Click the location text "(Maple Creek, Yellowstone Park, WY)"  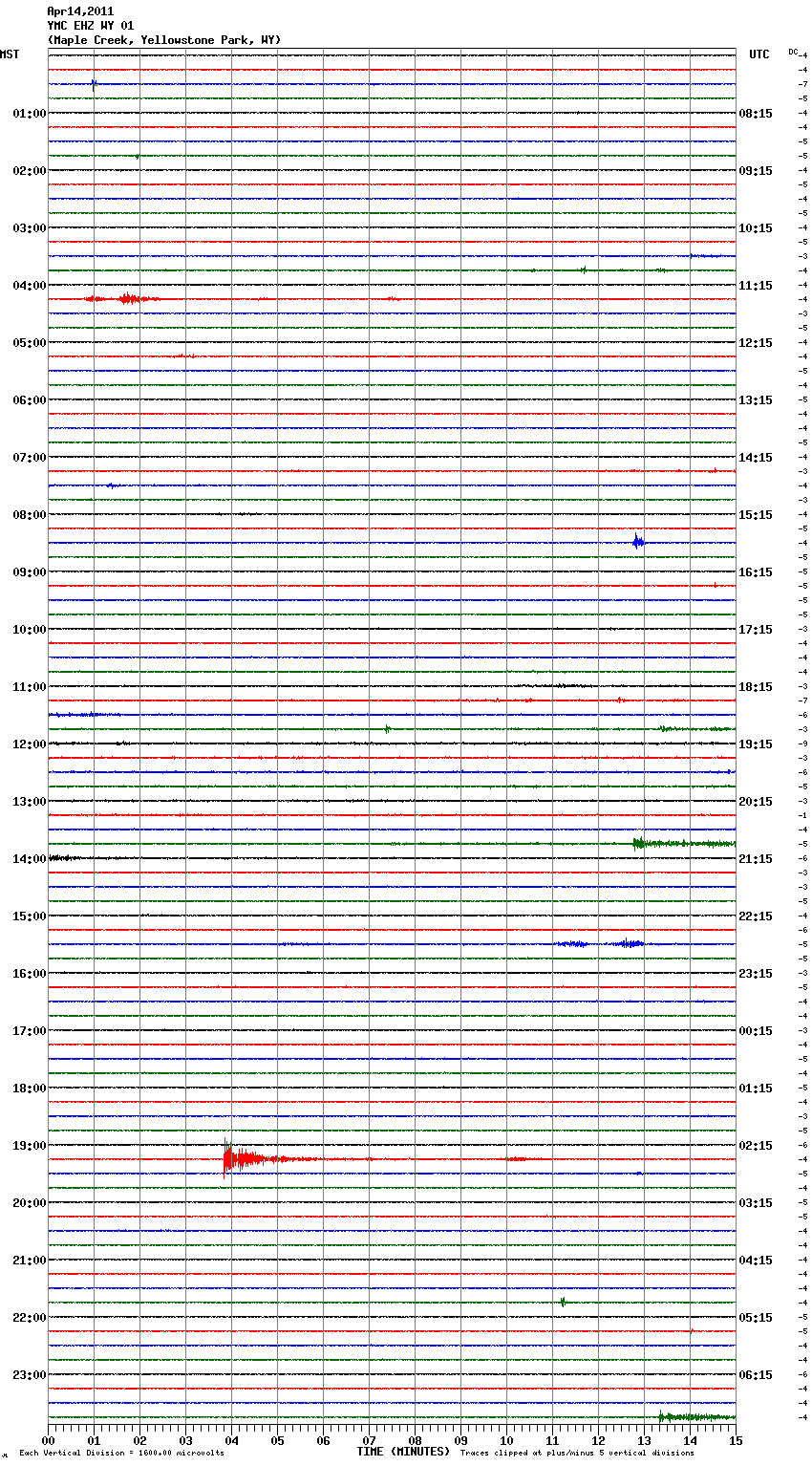[164, 40]
